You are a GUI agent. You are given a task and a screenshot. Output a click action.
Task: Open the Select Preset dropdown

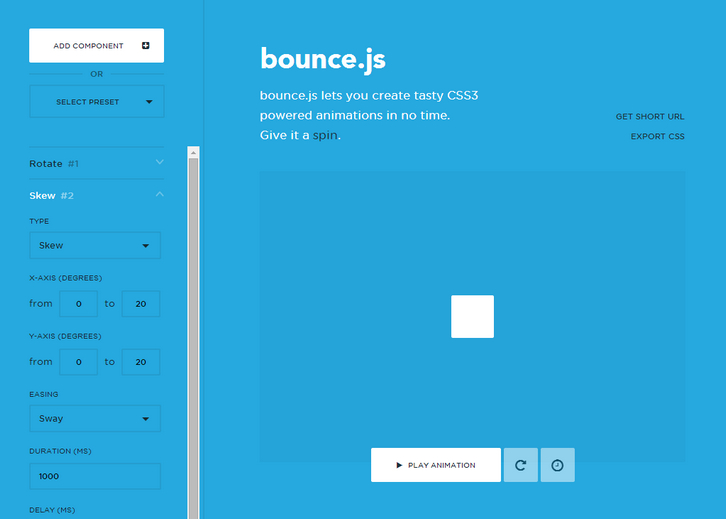tap(96, 102)
